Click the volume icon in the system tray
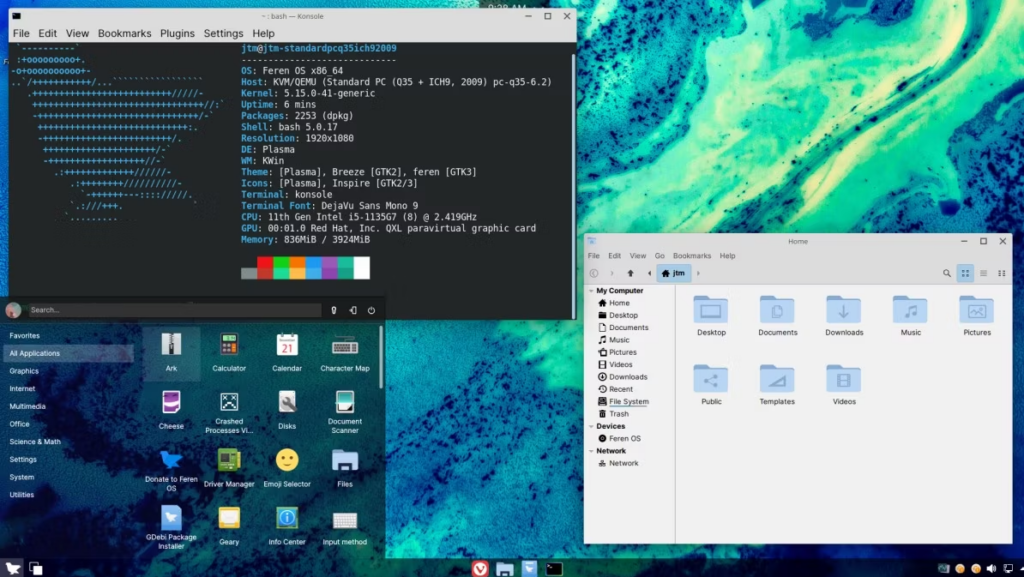 tap(991, 569)
